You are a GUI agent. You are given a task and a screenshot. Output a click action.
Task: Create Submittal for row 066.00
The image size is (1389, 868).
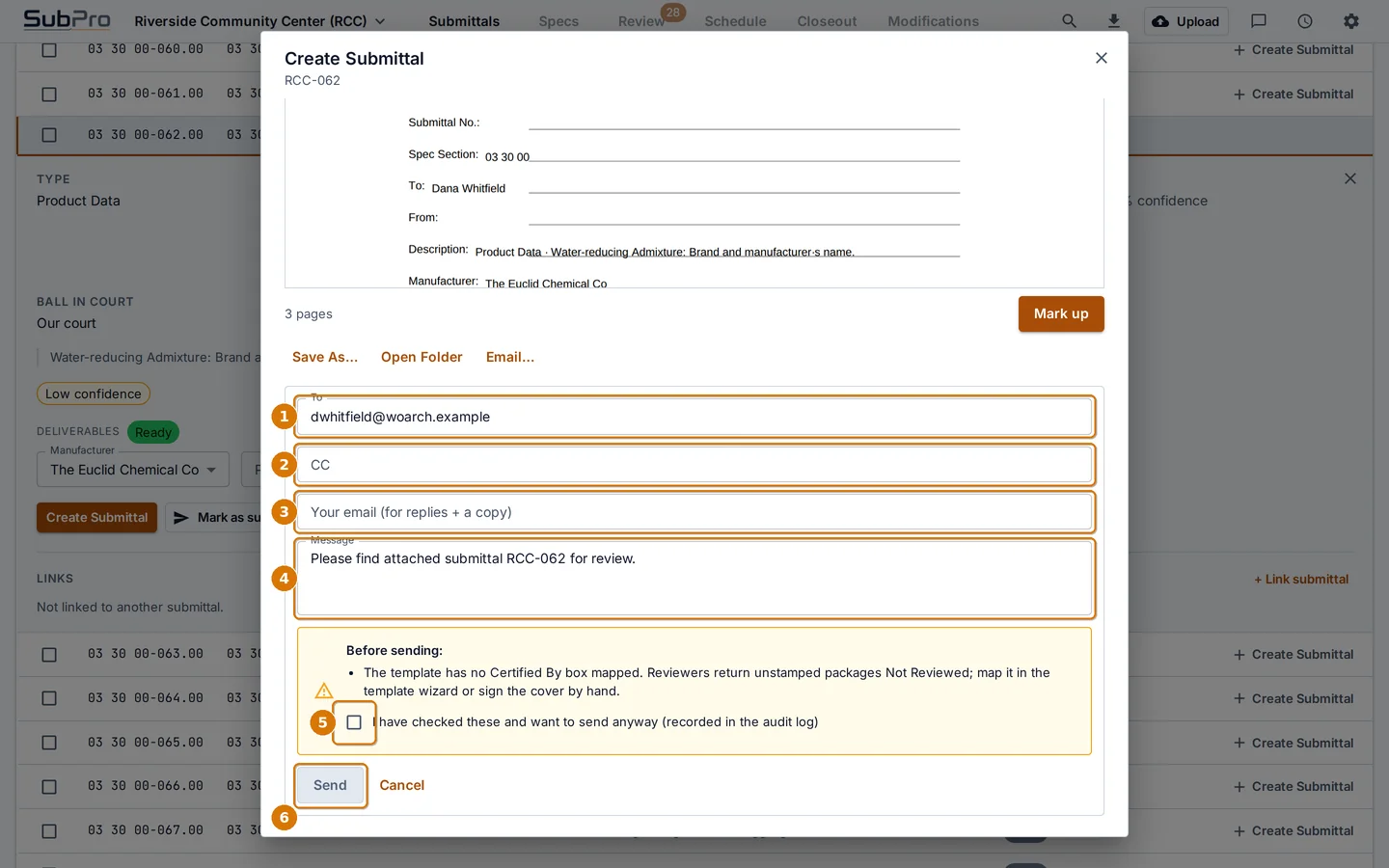tap(1293, 787)
